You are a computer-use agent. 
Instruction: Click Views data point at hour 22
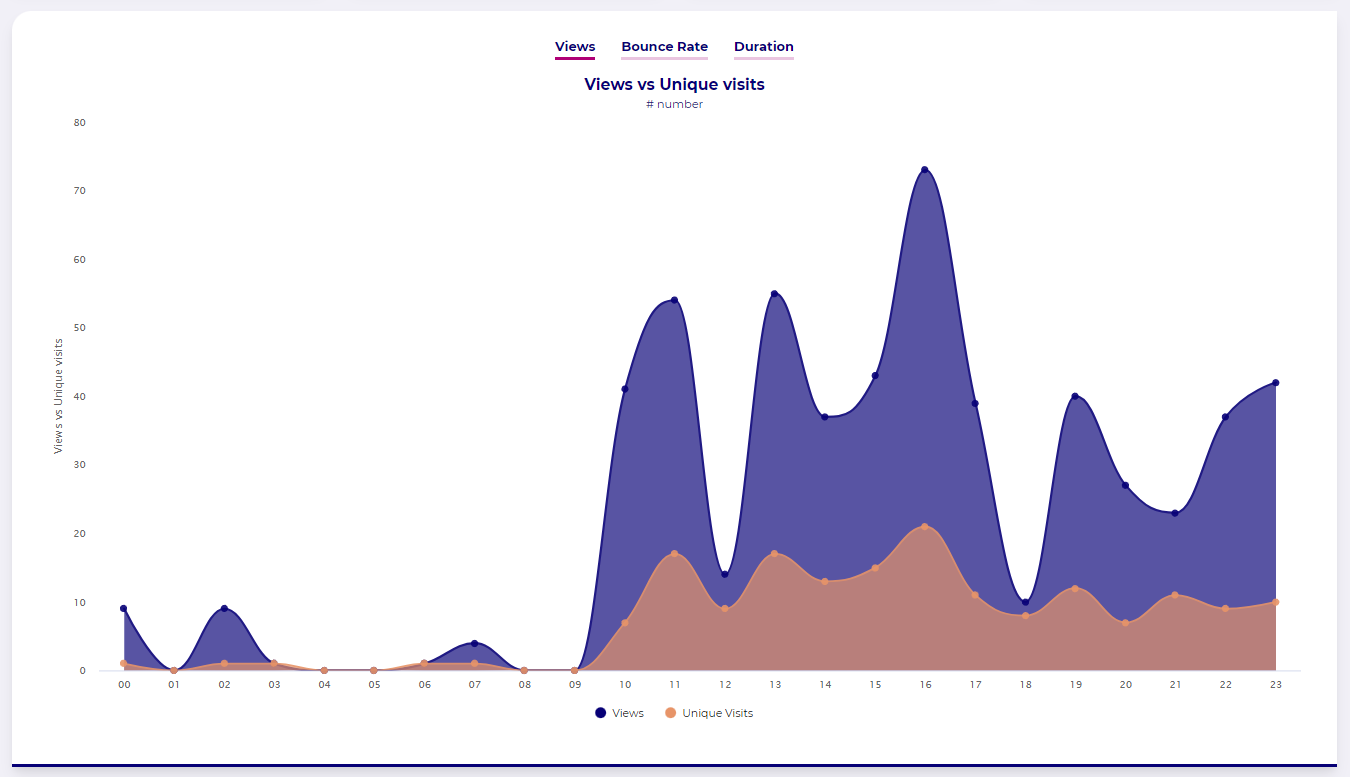coord(1225,417)
